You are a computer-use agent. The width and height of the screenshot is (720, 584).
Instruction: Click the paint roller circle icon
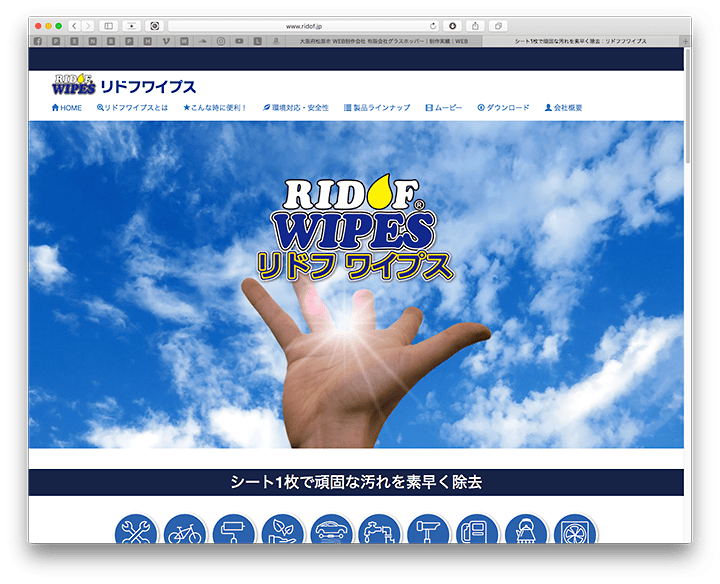pyautogui.click(x=234, y=529)
